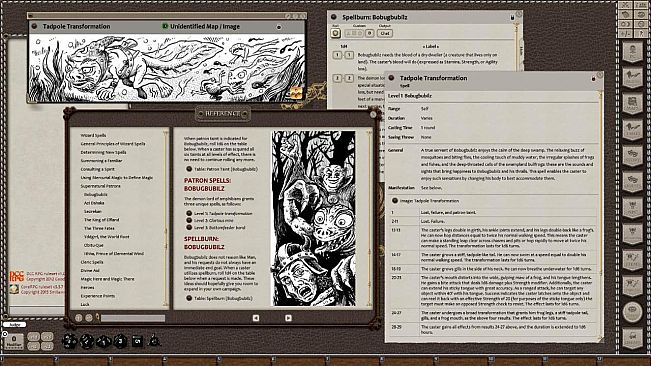Click the Modifier box on desktop

point(14,341)
